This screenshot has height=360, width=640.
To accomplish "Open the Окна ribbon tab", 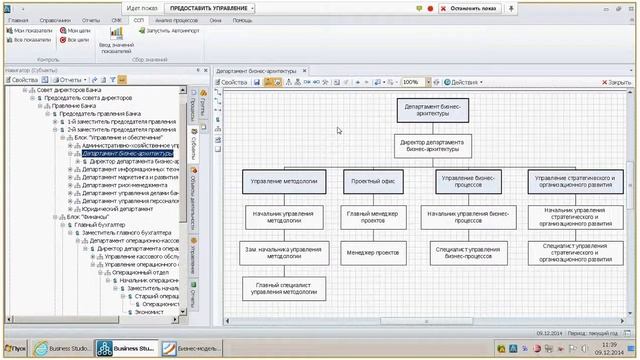I will click(216, 20).
